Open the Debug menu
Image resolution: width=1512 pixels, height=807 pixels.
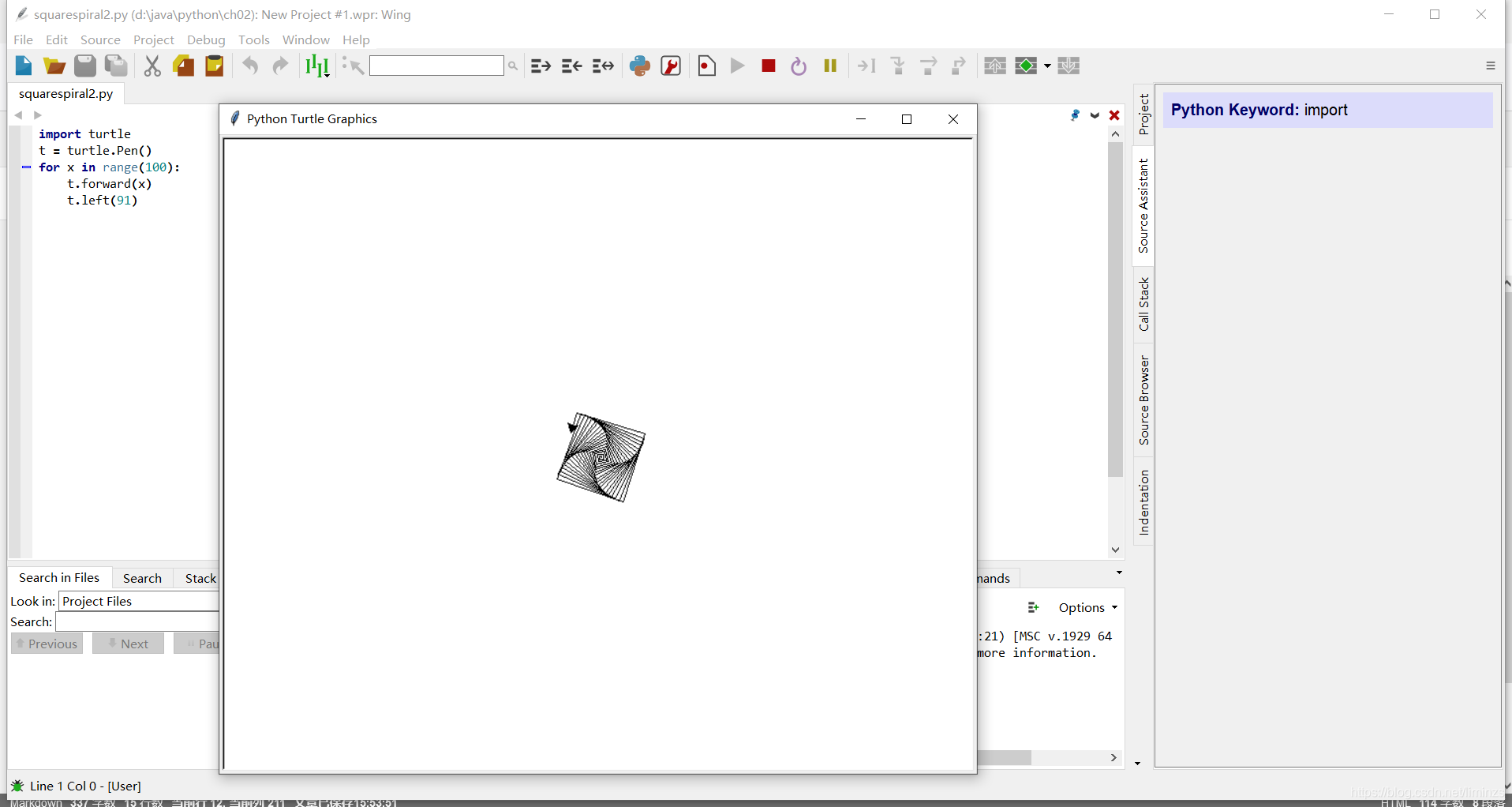coord(206,39)
